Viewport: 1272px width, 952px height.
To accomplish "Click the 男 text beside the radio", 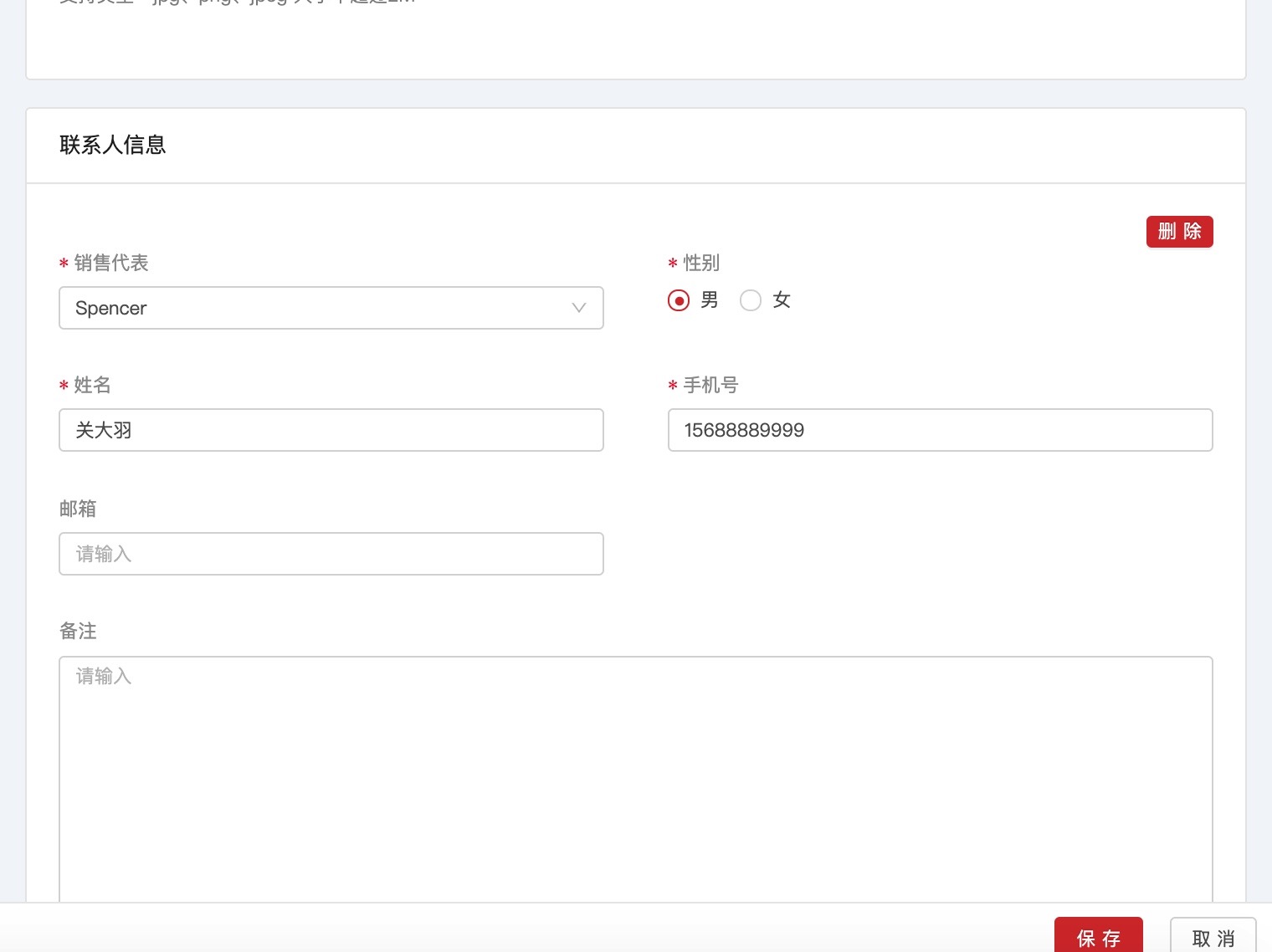I will (710, 300).
